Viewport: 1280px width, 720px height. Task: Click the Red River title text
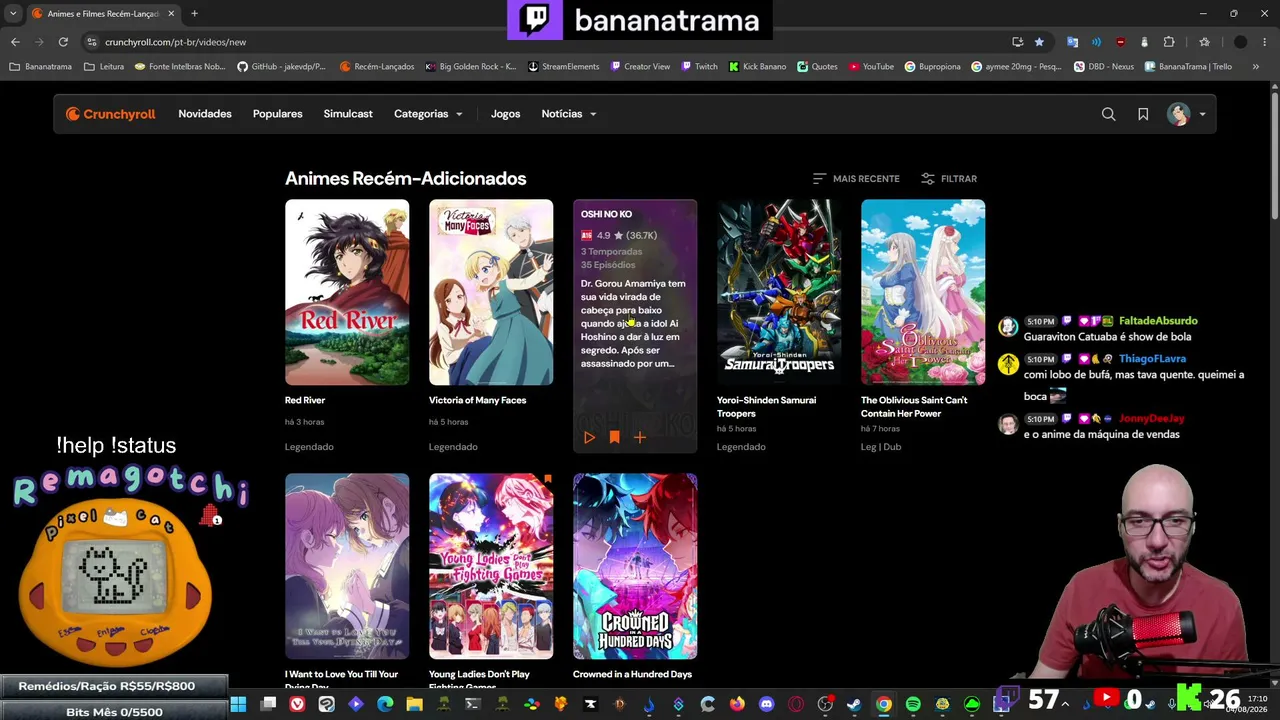point(305,400)
